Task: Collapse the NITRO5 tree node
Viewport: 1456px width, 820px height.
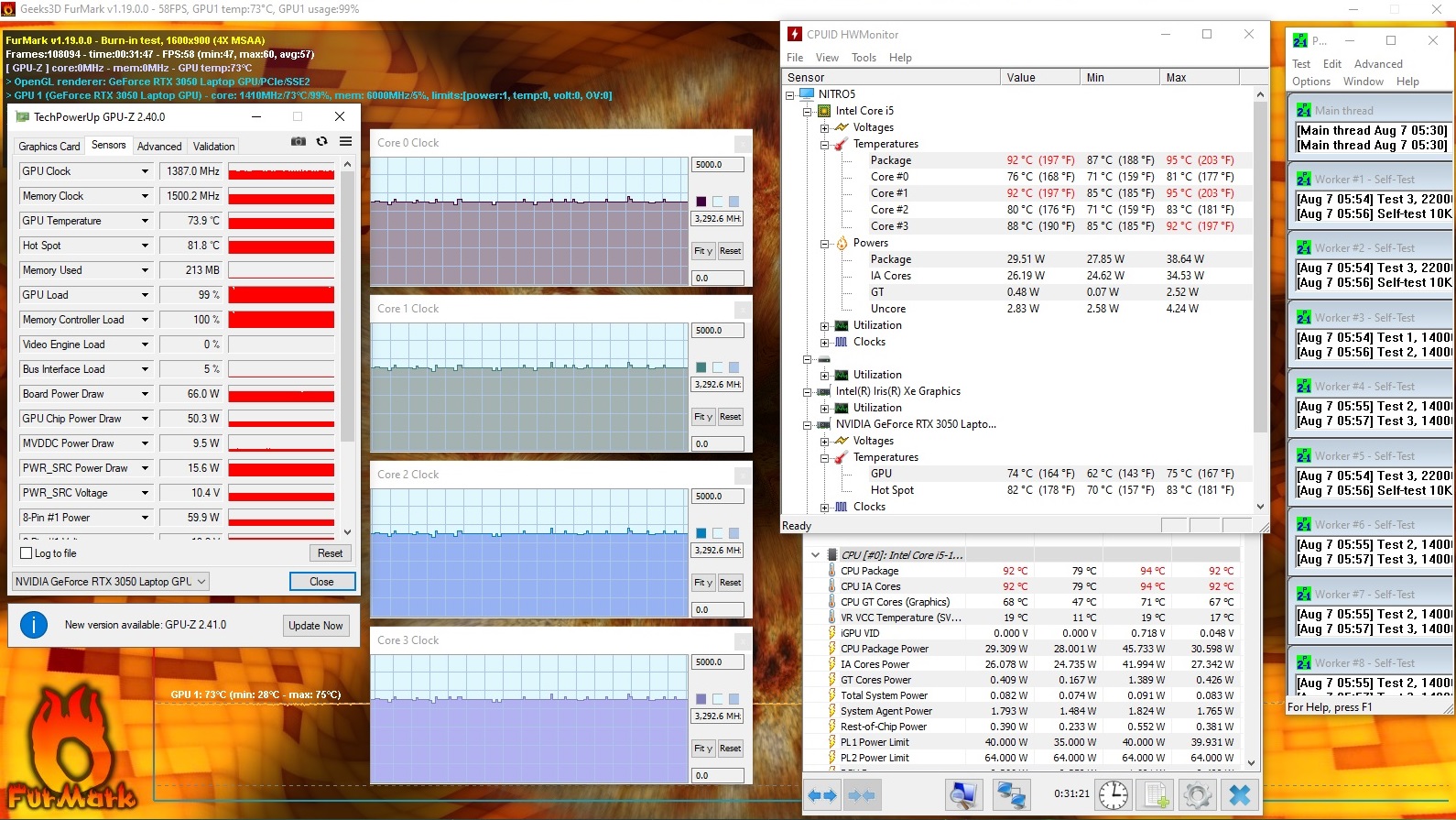Action: tap(790, 94)
